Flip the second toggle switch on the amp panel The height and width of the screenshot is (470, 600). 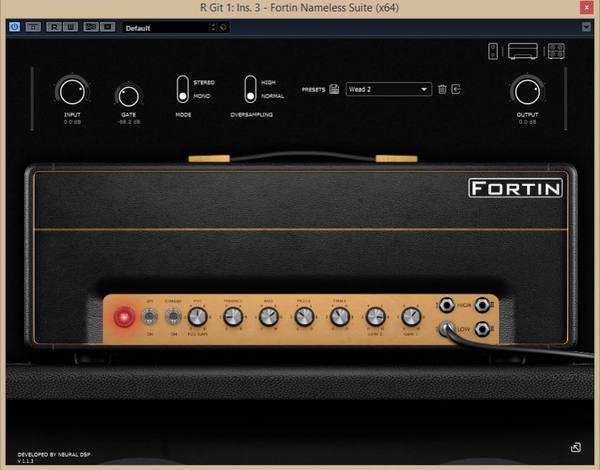tap(173, 317)
